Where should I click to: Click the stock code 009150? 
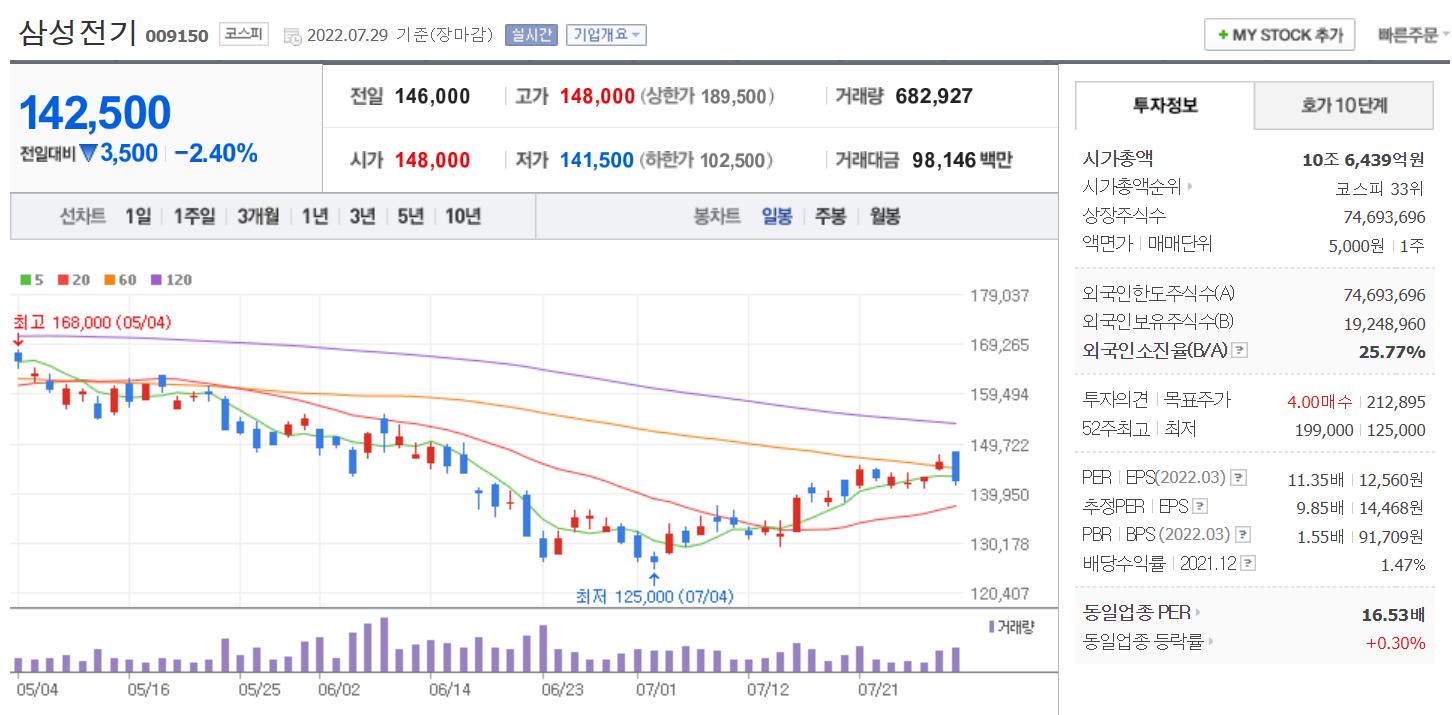point(177,36)
